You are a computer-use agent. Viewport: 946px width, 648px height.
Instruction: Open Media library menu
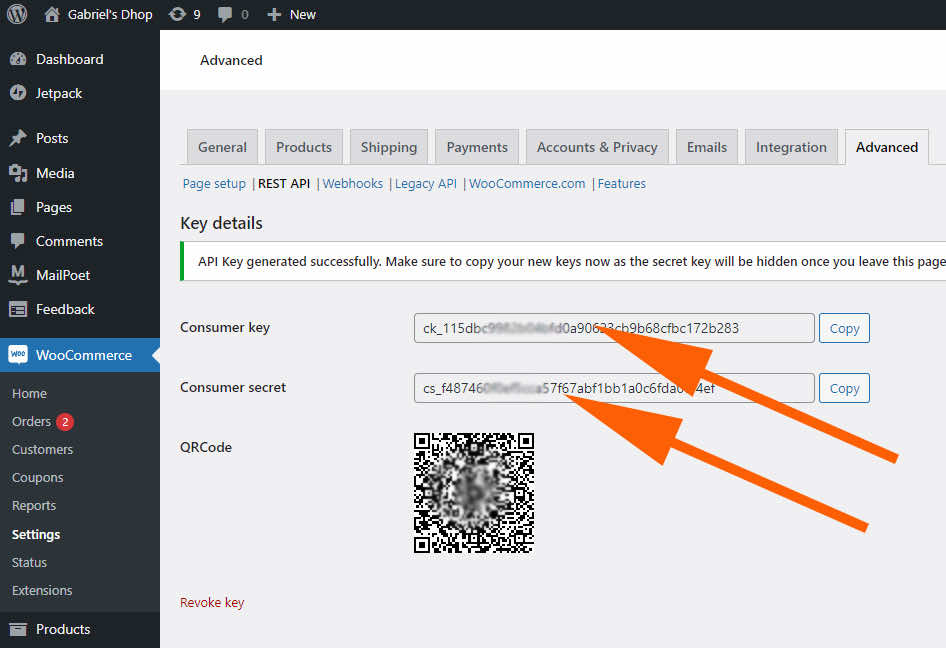55,173
